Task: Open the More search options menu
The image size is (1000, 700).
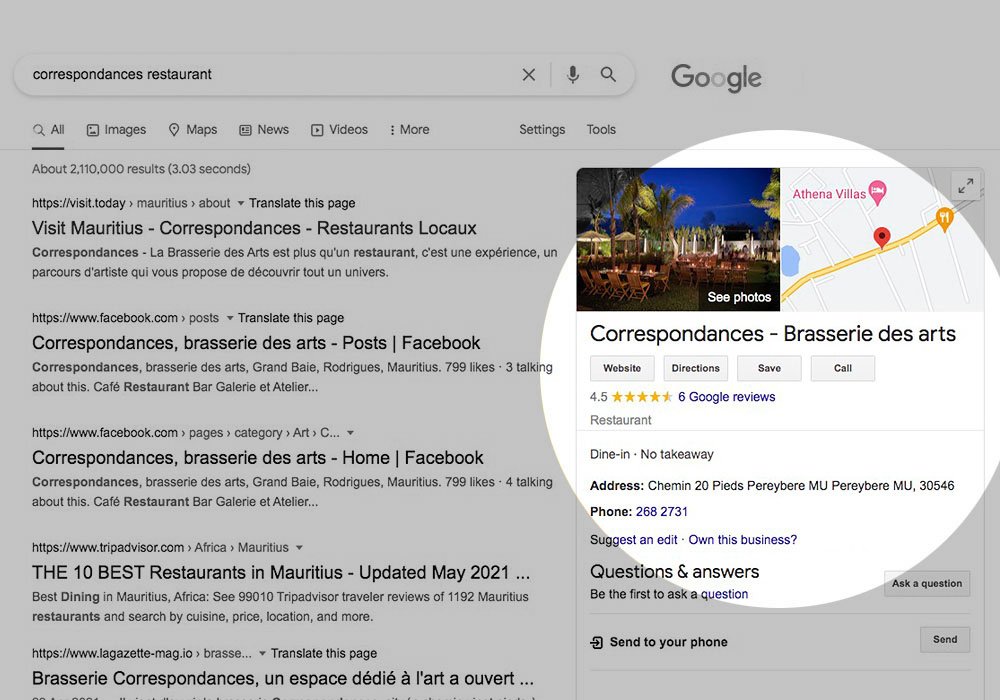Action: click(x=409, y=130)
